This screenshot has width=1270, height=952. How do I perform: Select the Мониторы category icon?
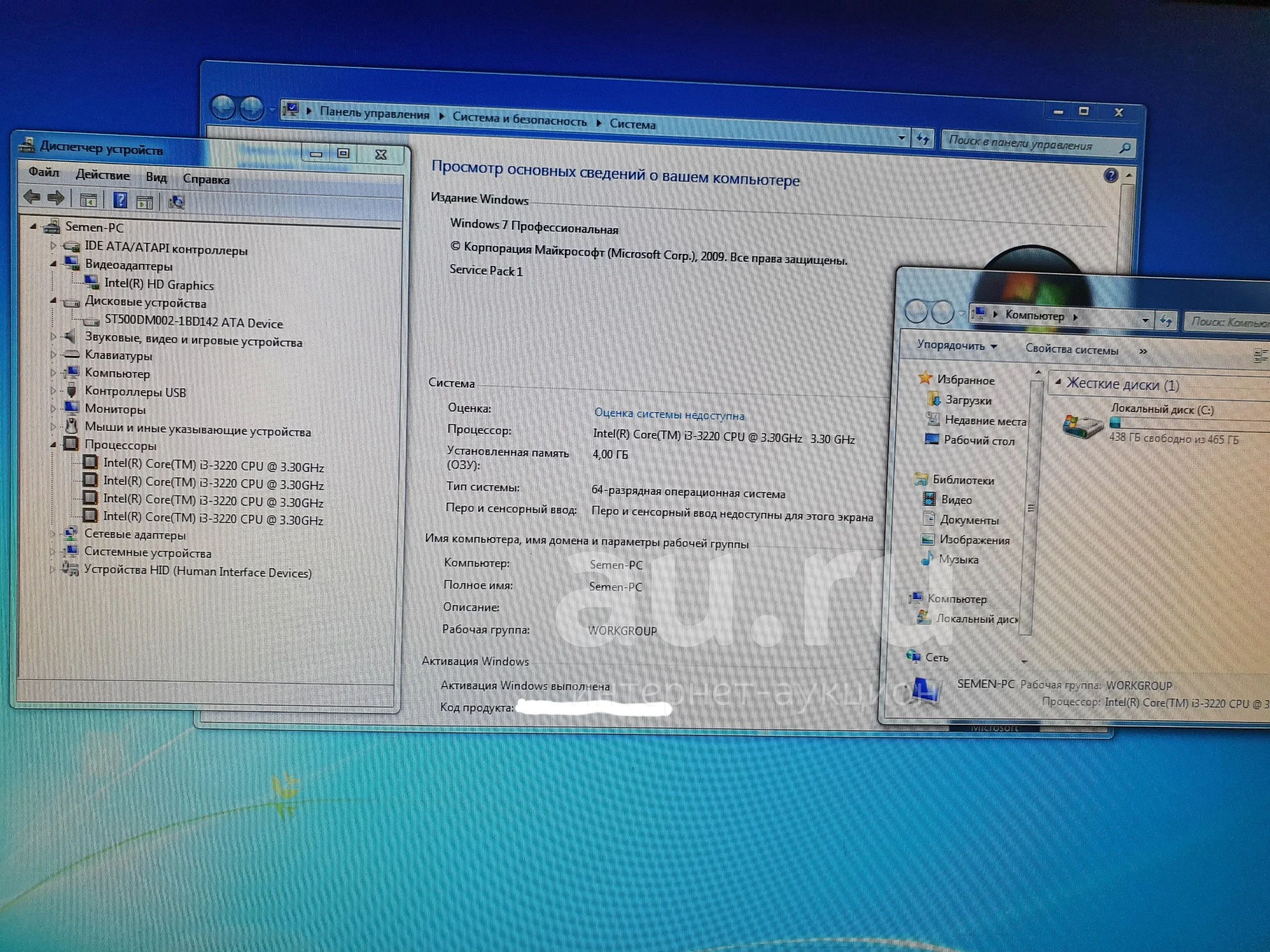tap(71, 408)
